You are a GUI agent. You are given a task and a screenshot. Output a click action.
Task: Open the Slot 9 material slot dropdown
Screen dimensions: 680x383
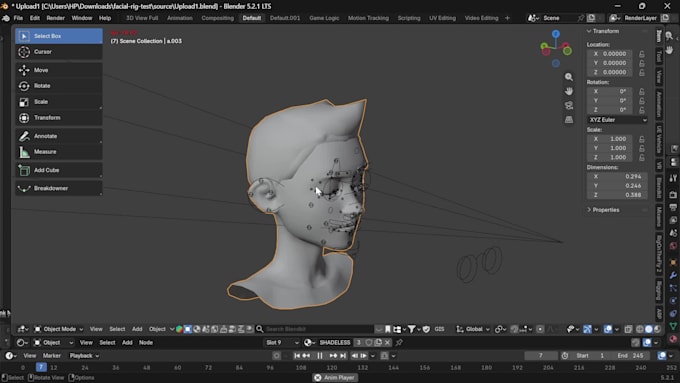tap(282, 343)
